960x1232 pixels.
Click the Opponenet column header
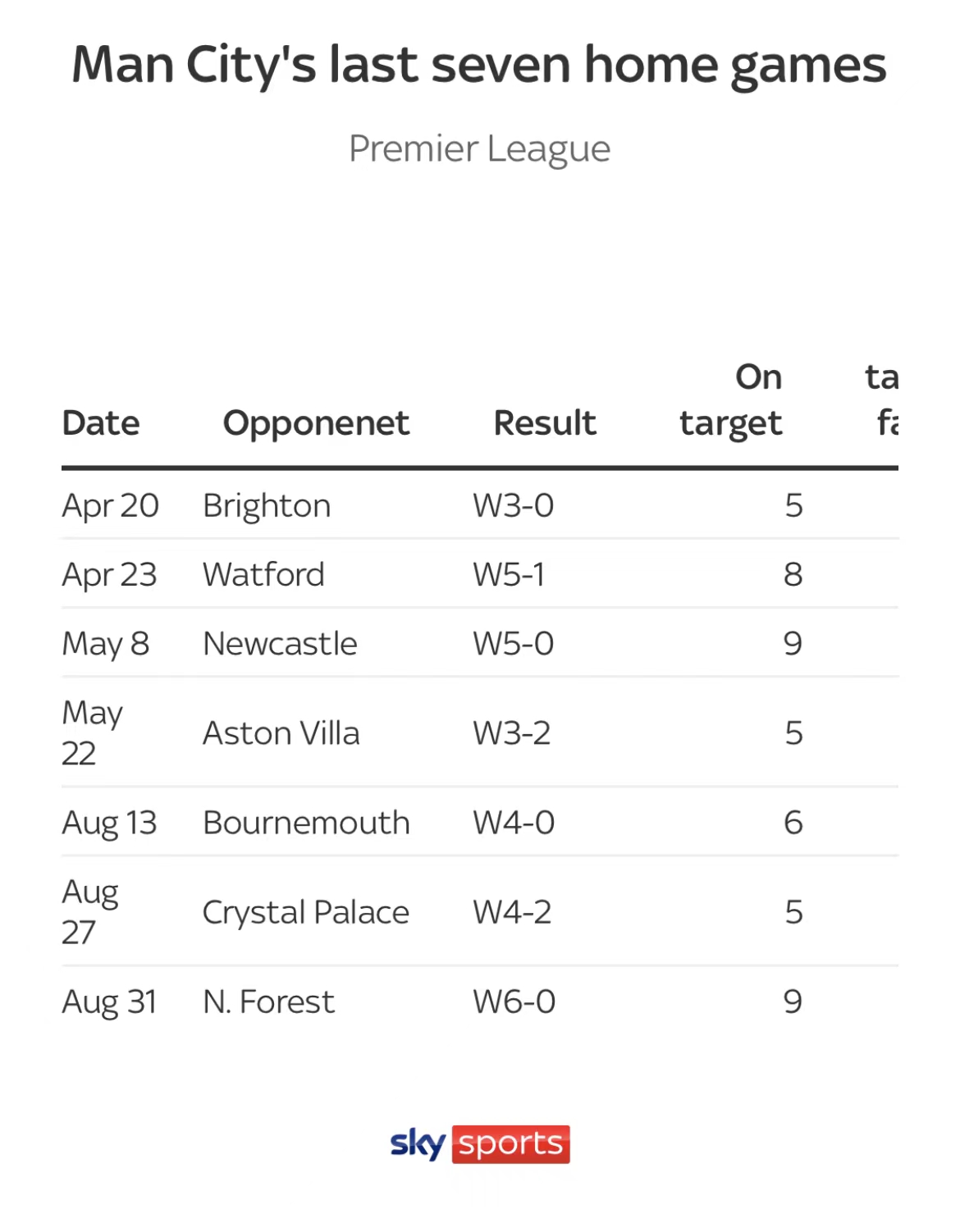pyautogui.click(x=316, y=424)
